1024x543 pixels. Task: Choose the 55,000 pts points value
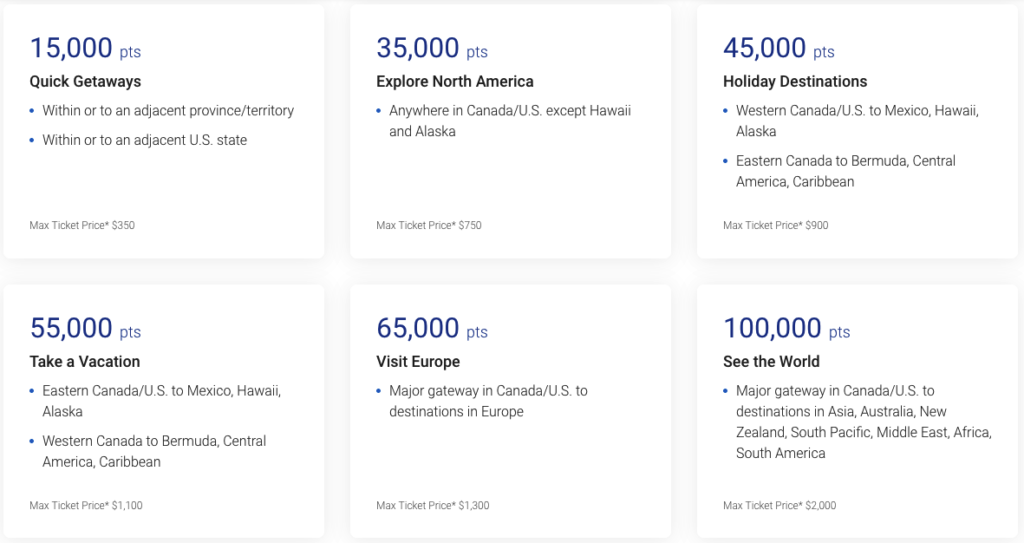click(85, 328)
